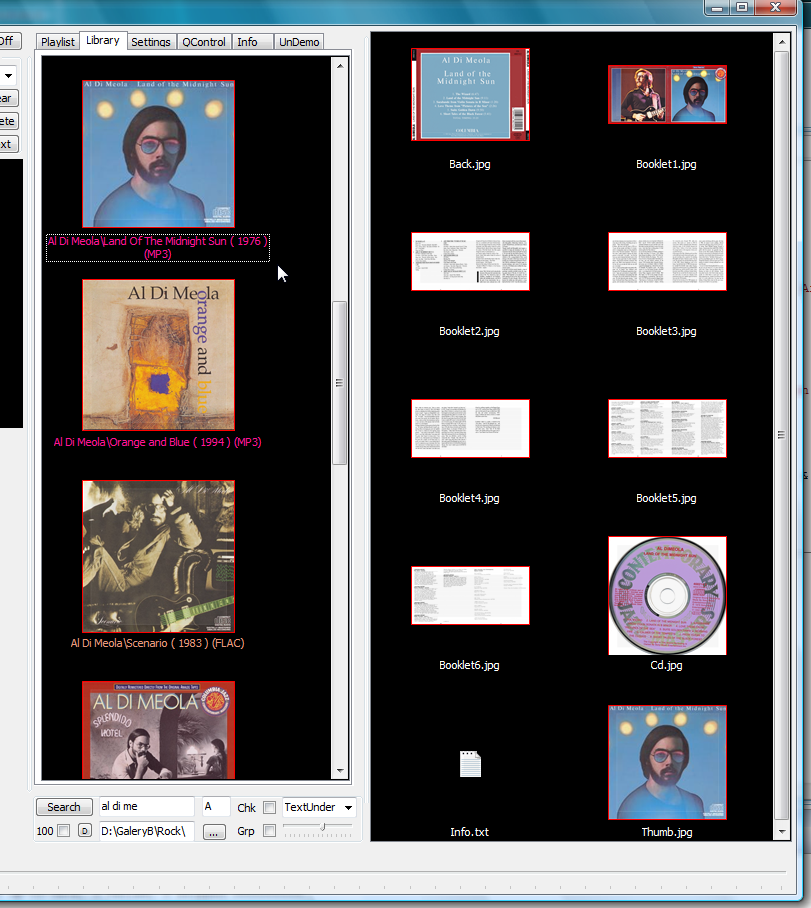The width and height of the screenshot is (811, 908).
Task: Click library list scroll up arrow
Action: 340,66
